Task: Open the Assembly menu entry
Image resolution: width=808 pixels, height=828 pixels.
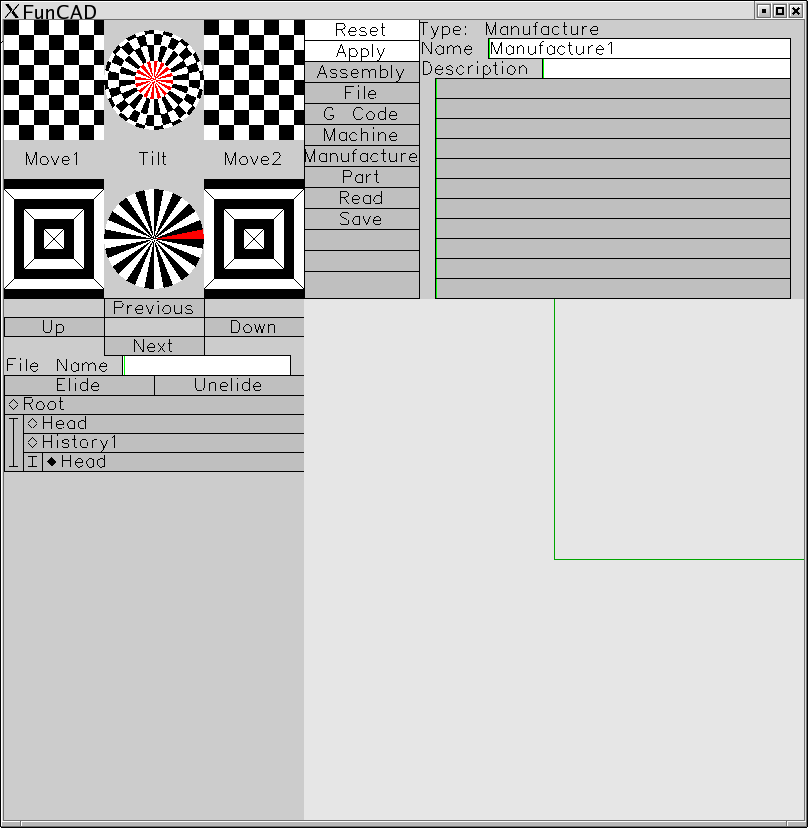Action: point(362,72)
